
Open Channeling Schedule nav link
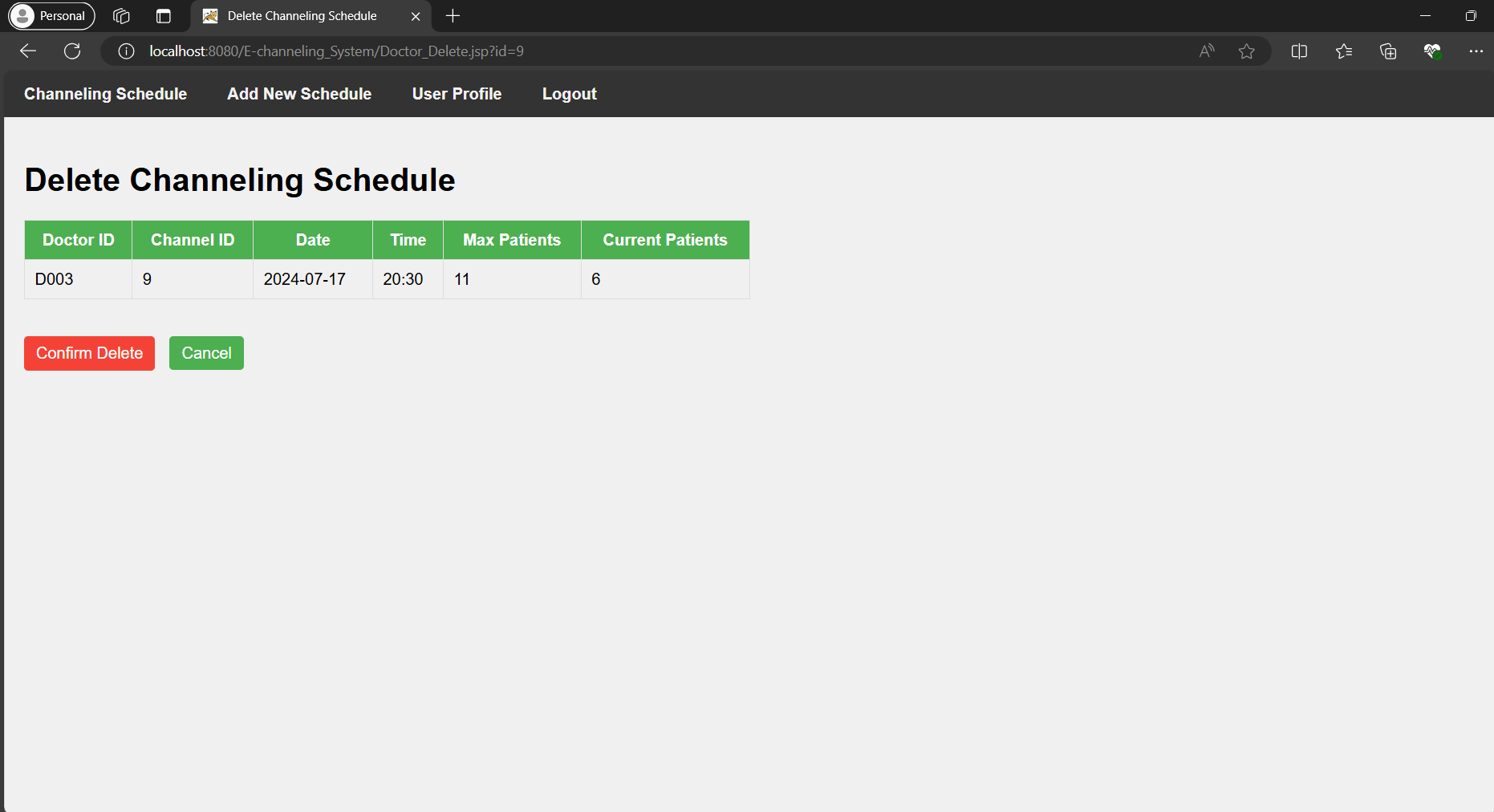105,94
